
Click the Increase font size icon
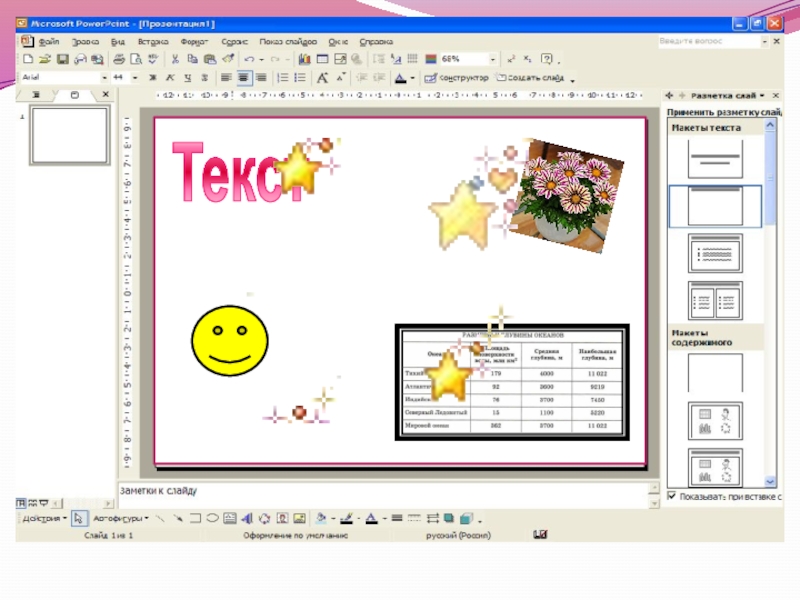322,77
